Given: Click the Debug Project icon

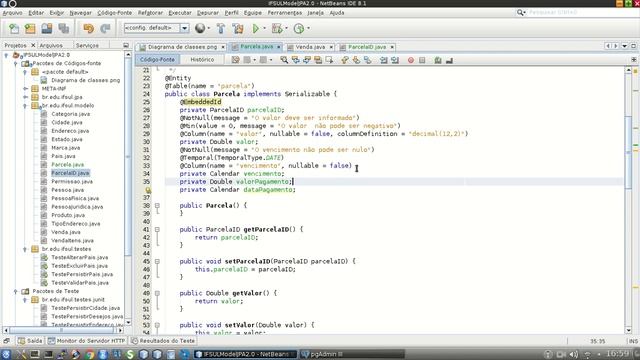Looking at the screenshot, I should point(277,28).
